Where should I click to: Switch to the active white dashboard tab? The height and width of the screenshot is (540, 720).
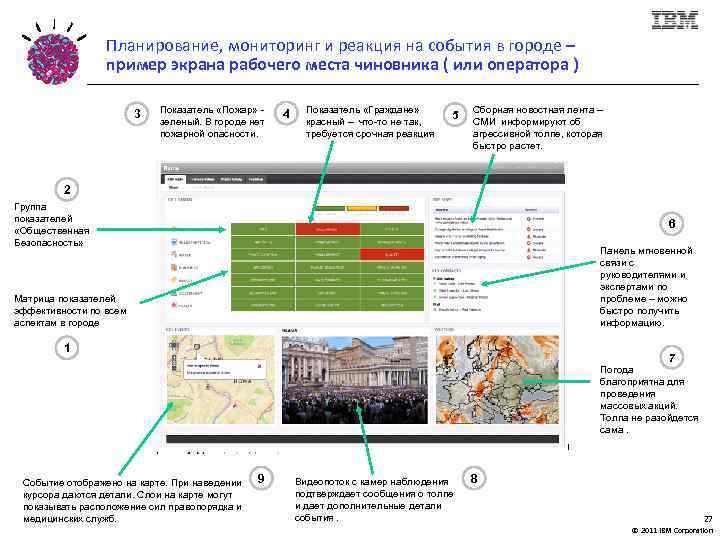(175, 180)
